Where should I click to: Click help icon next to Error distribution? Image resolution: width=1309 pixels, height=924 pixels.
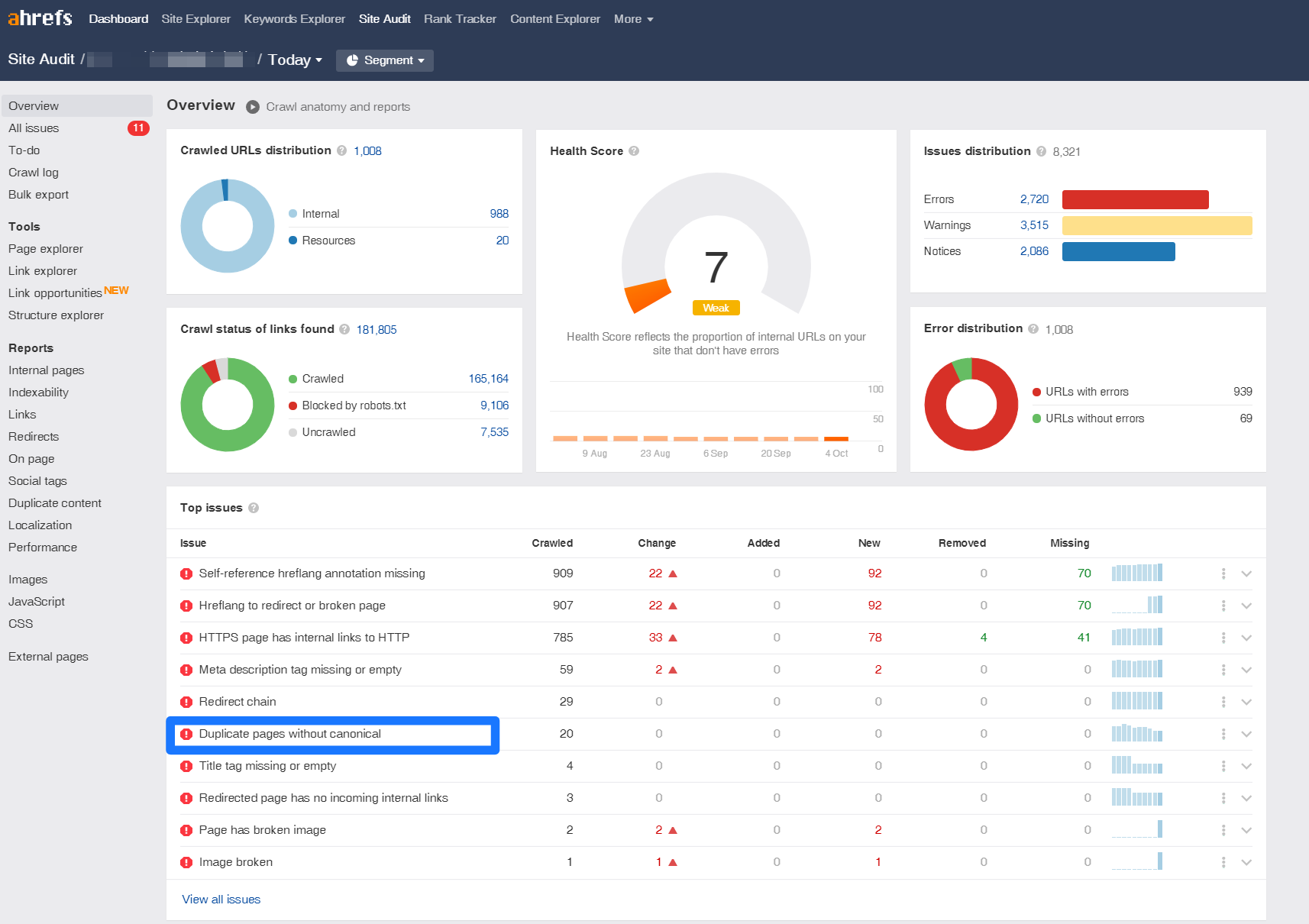click(x=1033, y=328)
